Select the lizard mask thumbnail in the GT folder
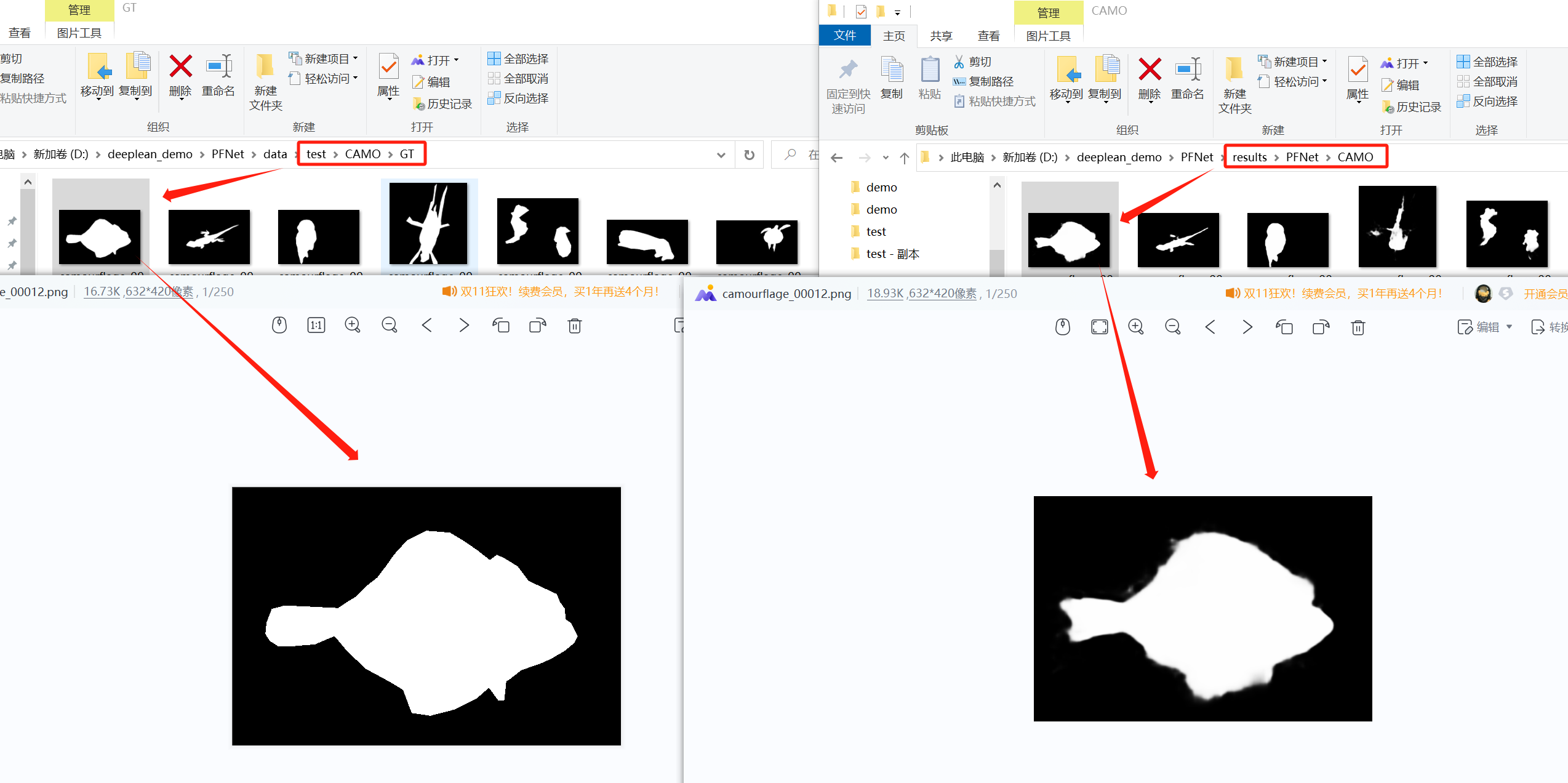Viewport: 1568px width, 783px height. coord(209,236)
